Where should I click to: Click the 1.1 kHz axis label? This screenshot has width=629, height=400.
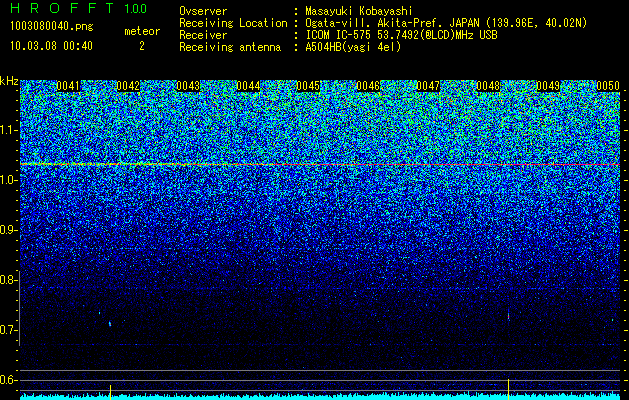(9, 130)
